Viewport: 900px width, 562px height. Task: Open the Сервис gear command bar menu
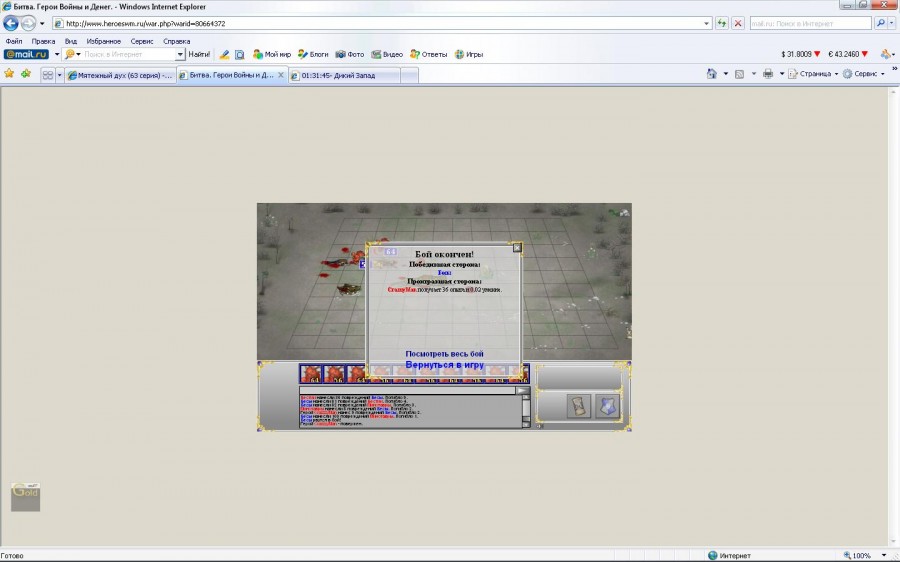pos(864,73)
